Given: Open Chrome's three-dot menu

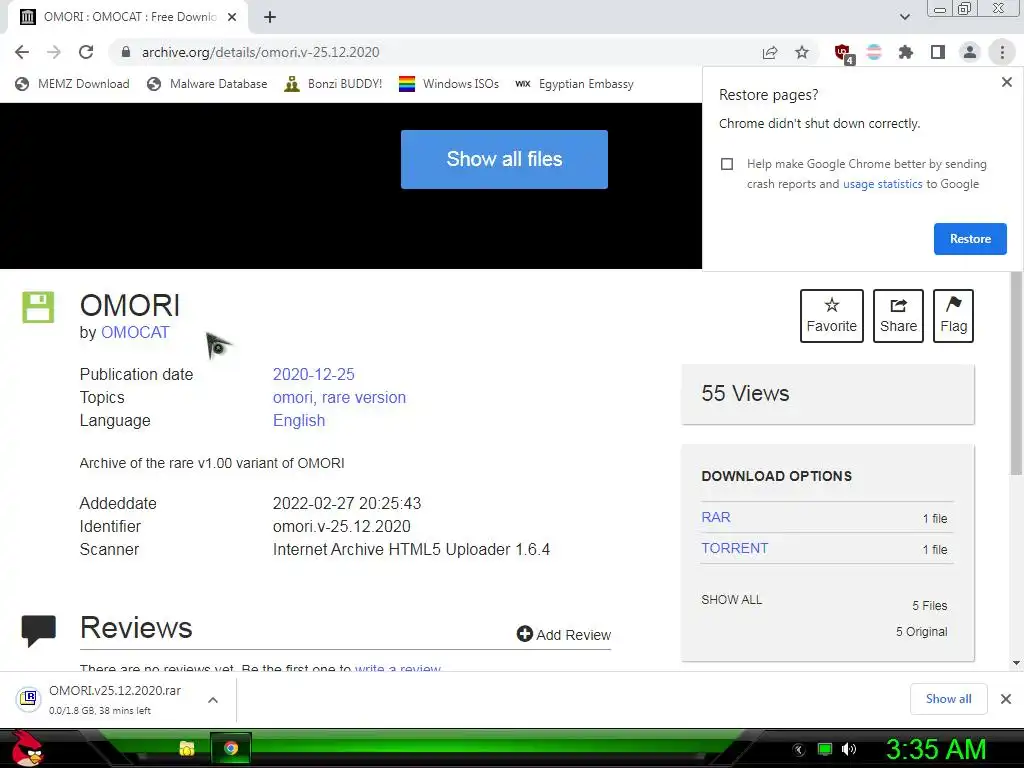Looking at the screenshot, I should [1002, 52].
